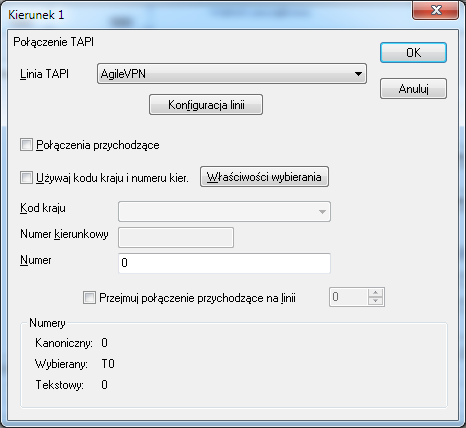Image resolution: width=466 pixels, height=428 pixels.
Task: Click the Wybierany value T0
Action: [x=108, y=364]
